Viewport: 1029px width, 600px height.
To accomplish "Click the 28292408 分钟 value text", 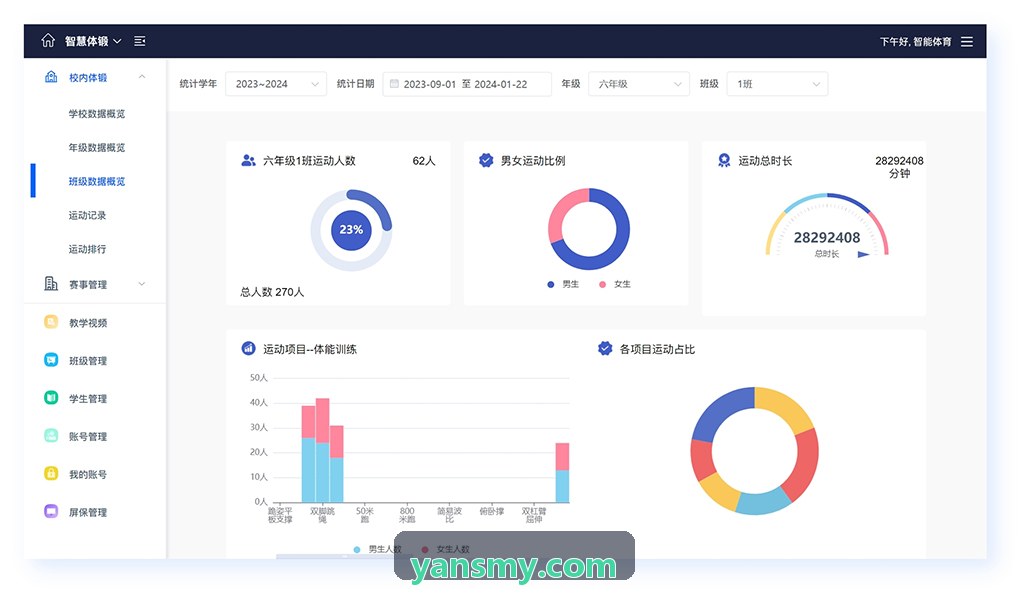I will point(899,167).
